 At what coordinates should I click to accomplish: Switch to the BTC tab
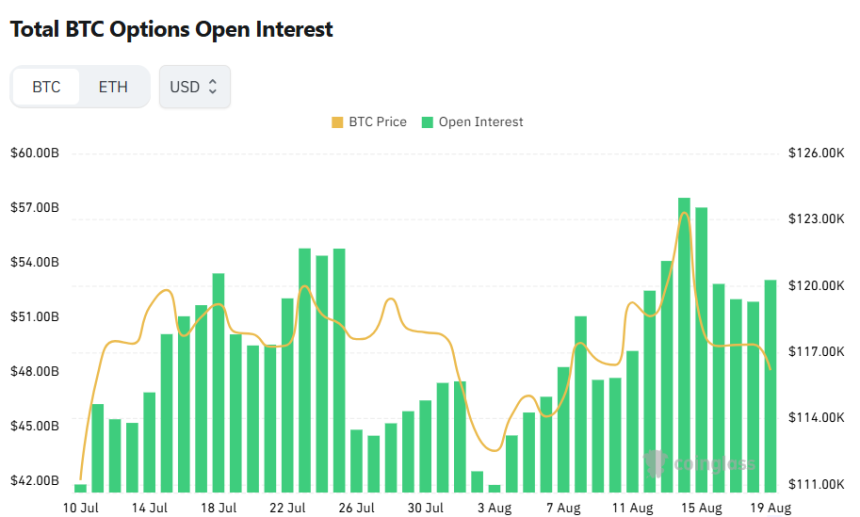46,87
